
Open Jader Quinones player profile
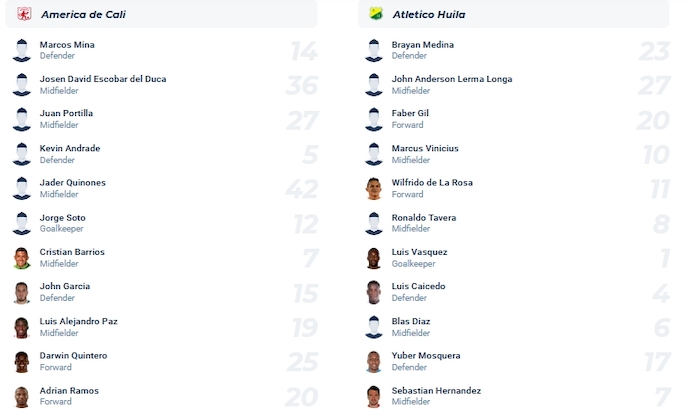[72, 183]
